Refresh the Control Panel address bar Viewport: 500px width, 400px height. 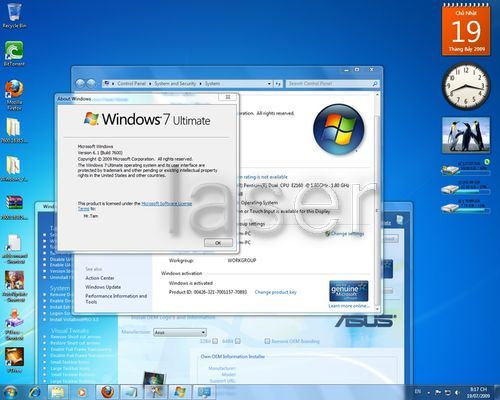click(x=278, y=84)
